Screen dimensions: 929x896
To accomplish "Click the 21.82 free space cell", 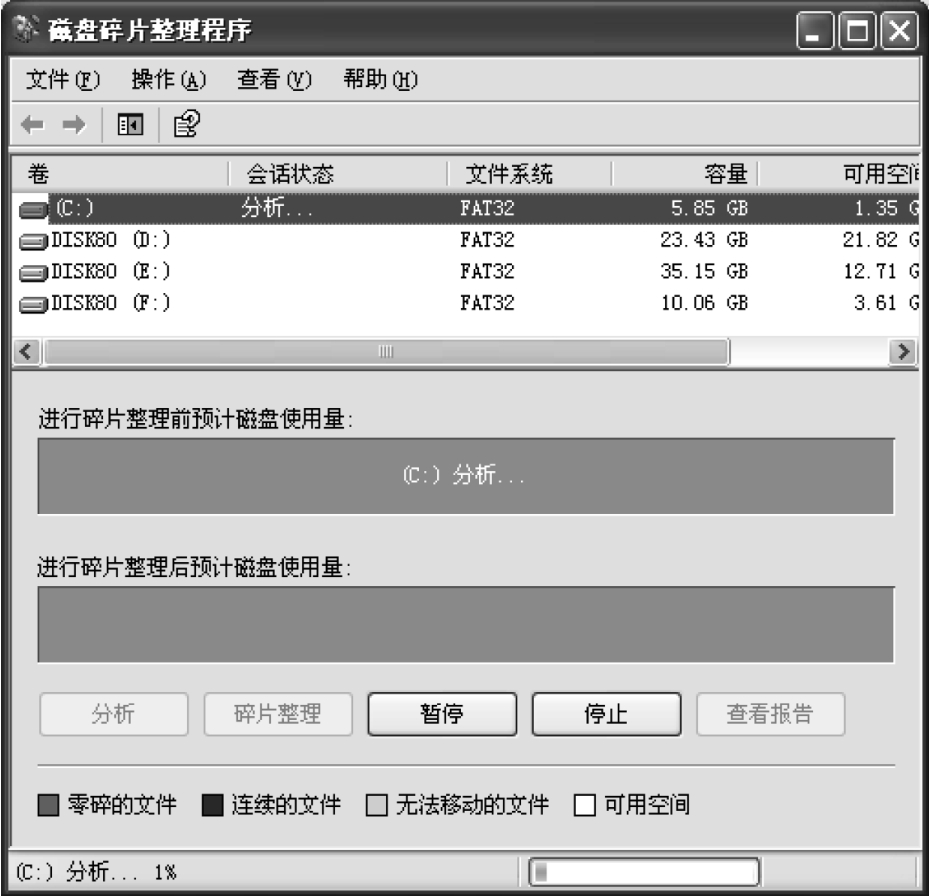I will pos(880,240).
